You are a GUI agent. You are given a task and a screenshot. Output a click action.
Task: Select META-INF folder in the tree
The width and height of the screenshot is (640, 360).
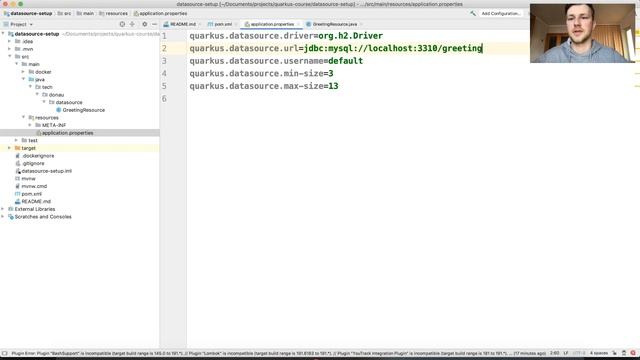54,125
